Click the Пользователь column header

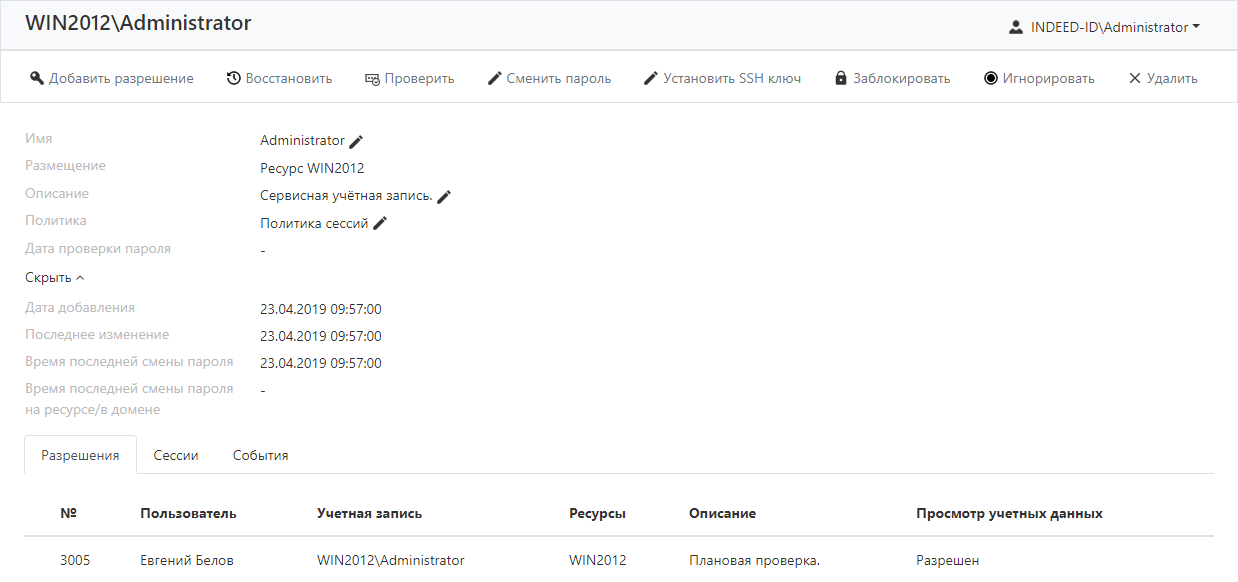click(188, 513)
